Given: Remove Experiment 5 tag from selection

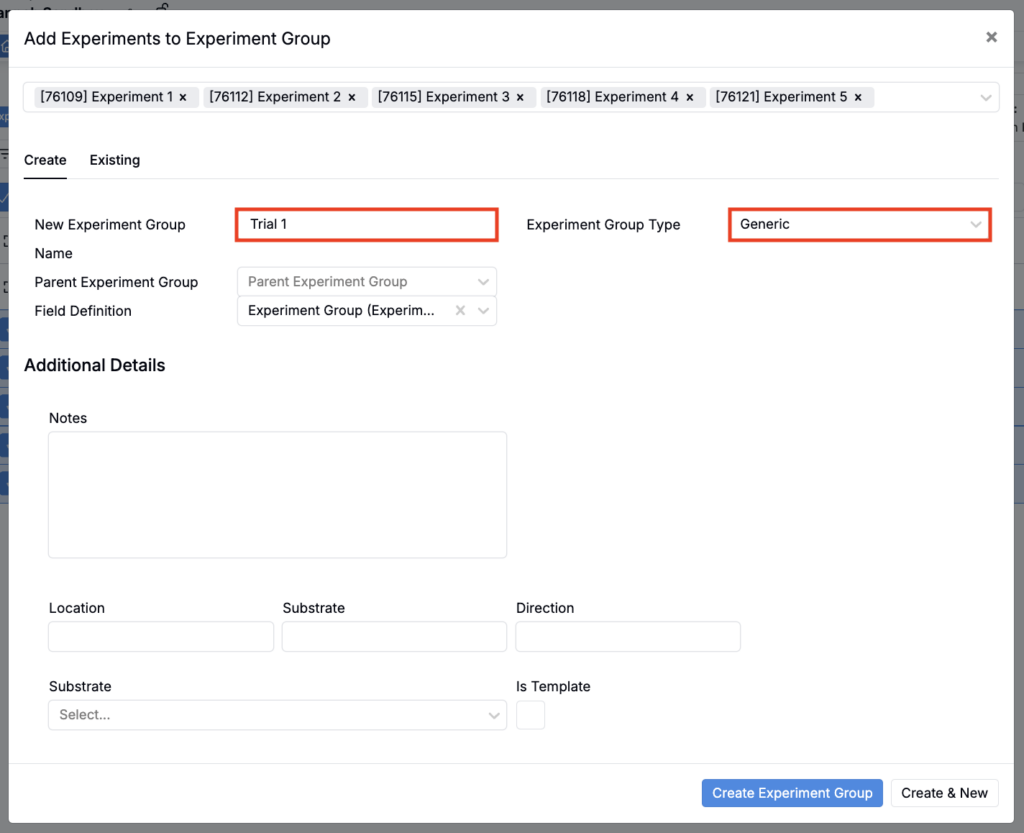Looking at the screenshot, I should pyautogui.click(x=858, y=97).
